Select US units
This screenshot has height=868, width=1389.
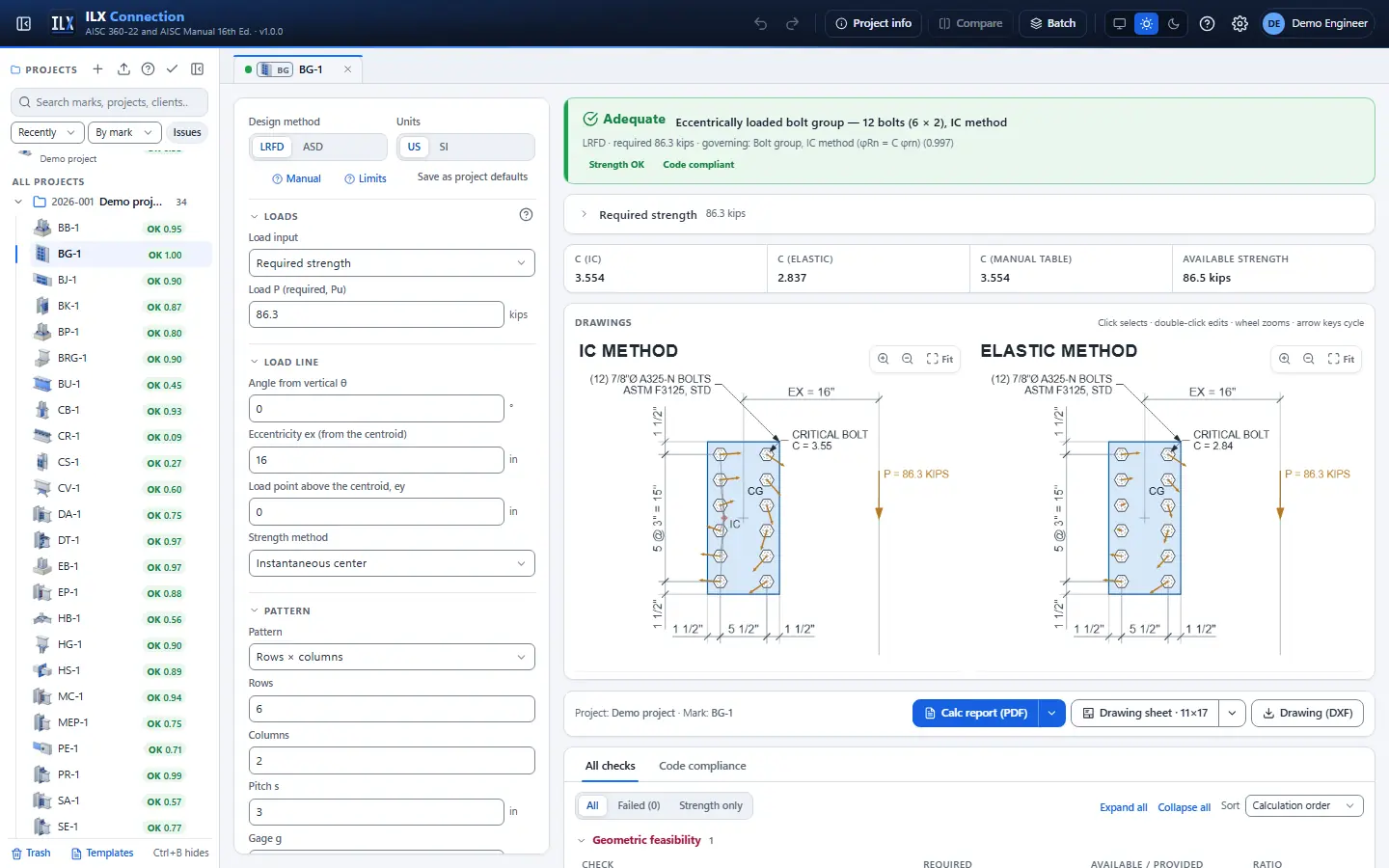414,147
